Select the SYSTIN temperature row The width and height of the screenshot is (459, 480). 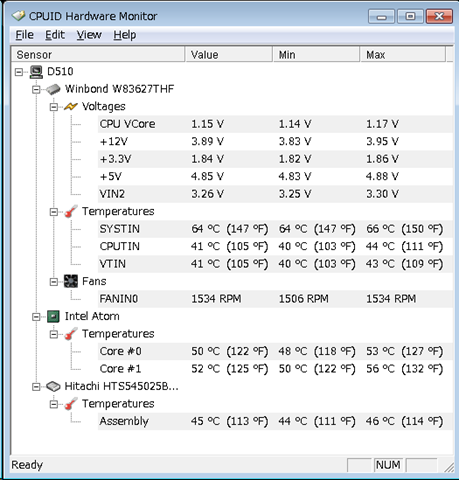(275, 229)
